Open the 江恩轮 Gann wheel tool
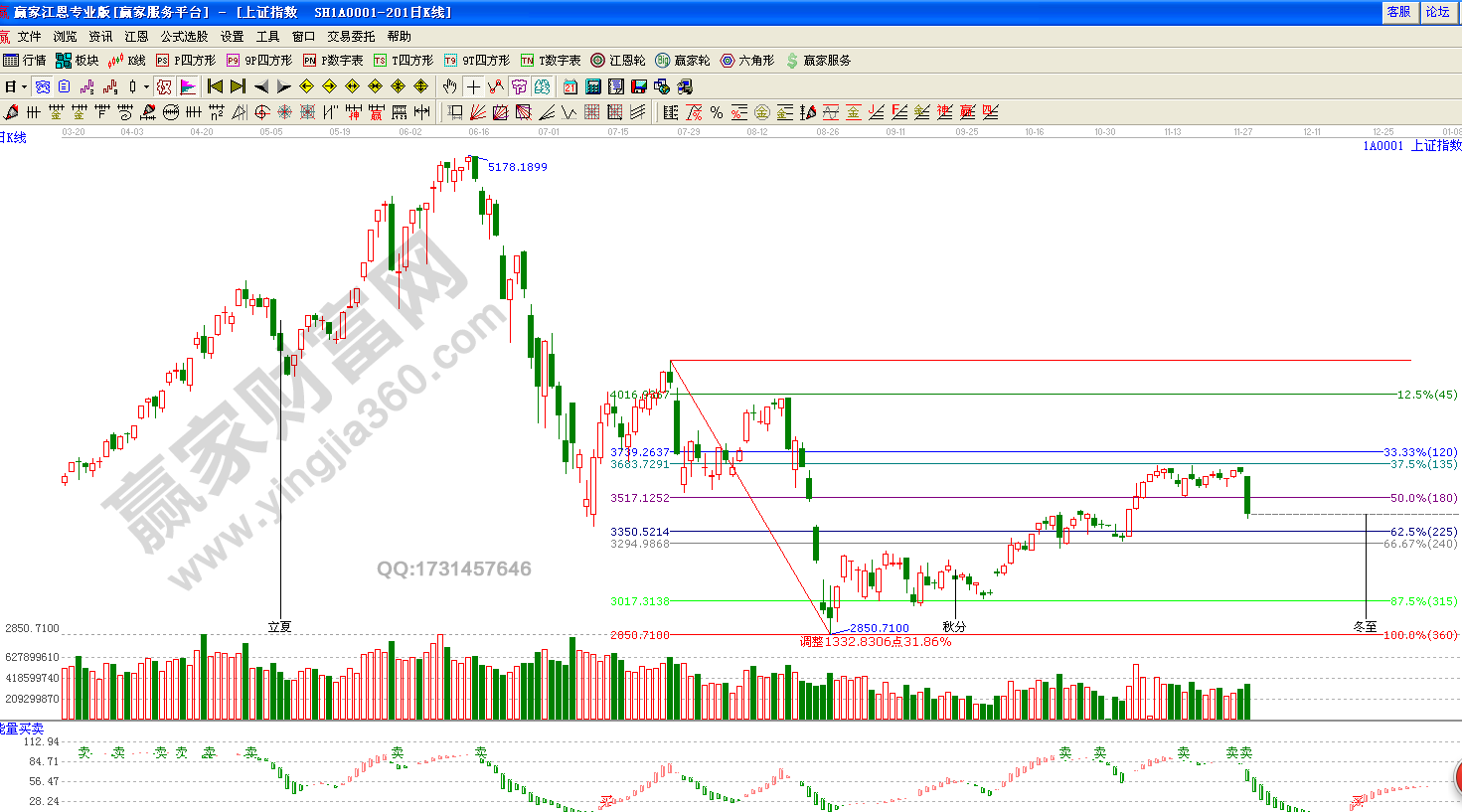Screen dimensions: 1462x812 coord(617,61)
